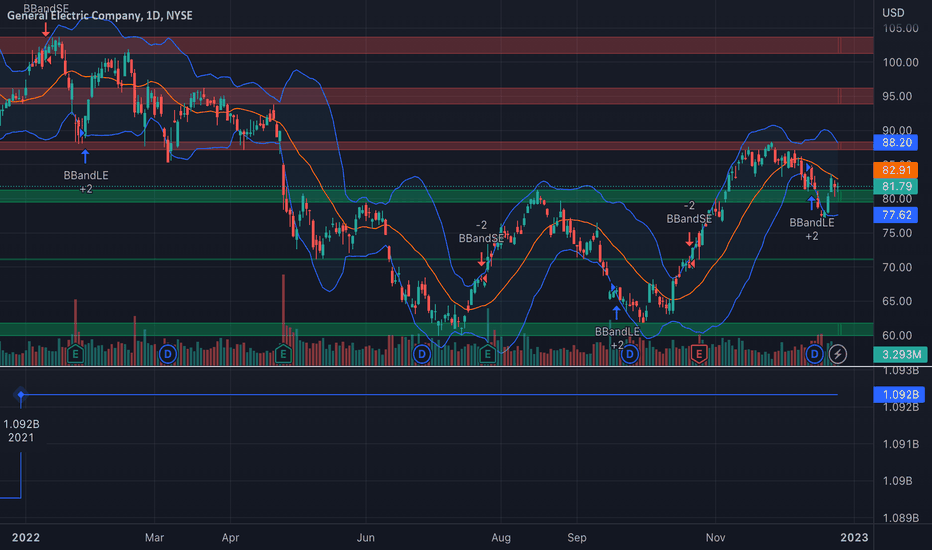Click the blue up arrow above the September BBandLE label
The height and width of the screenshot is (550, 932).
[x=616, y=312]
